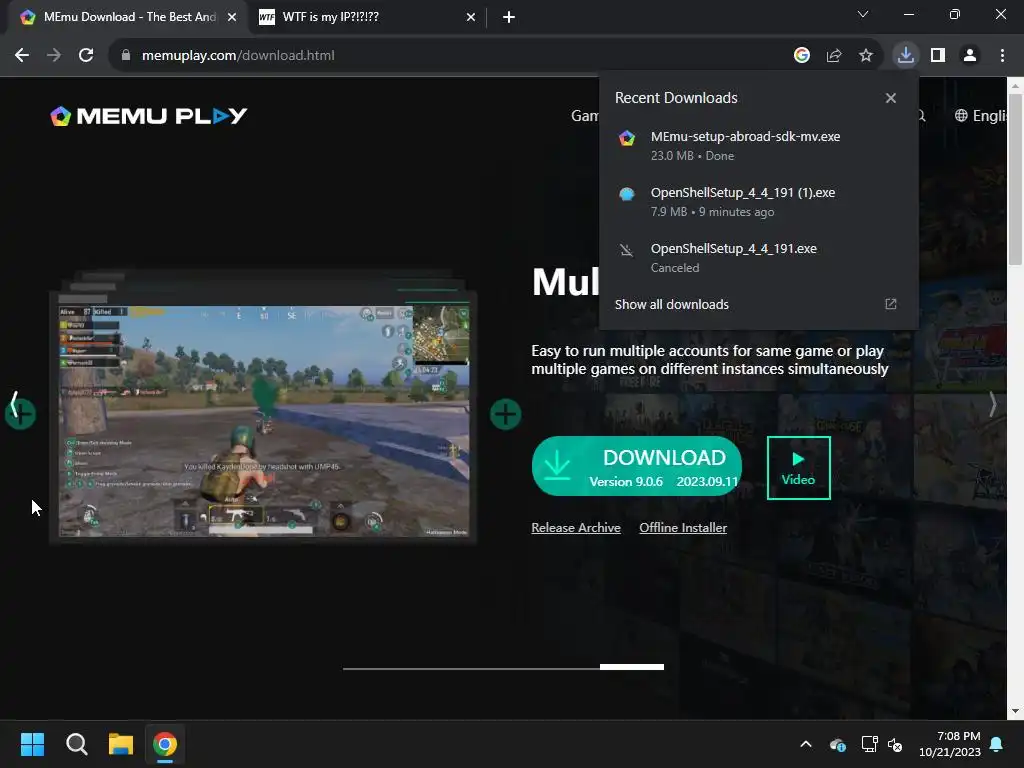Close the WTF is my IP tab
Screen dimensions: 1024x768
pos(471,17)
